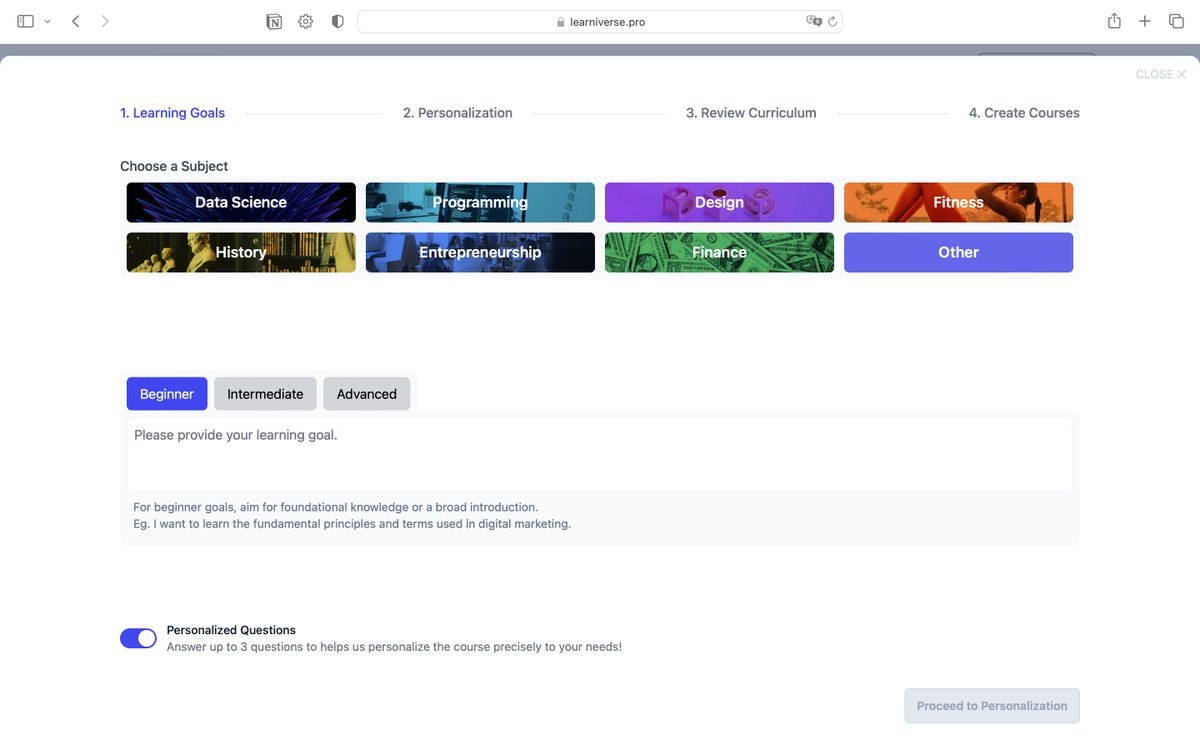1200x750 pixels.
Task: Switch to the Advanced level tab
Action: (x=367, y=394)
